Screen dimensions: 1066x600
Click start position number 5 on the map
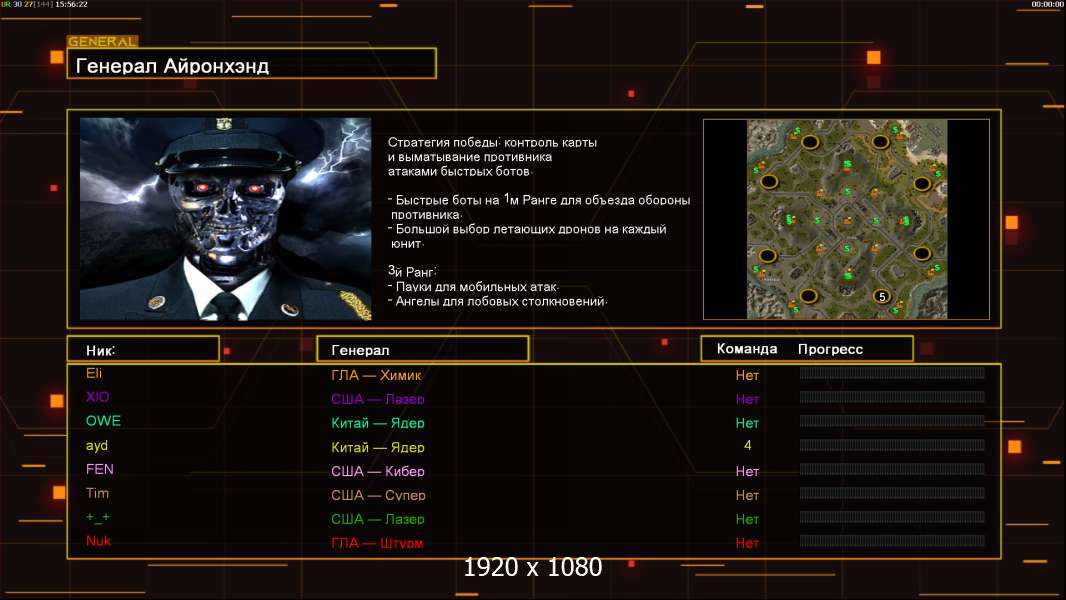(881, 296)
